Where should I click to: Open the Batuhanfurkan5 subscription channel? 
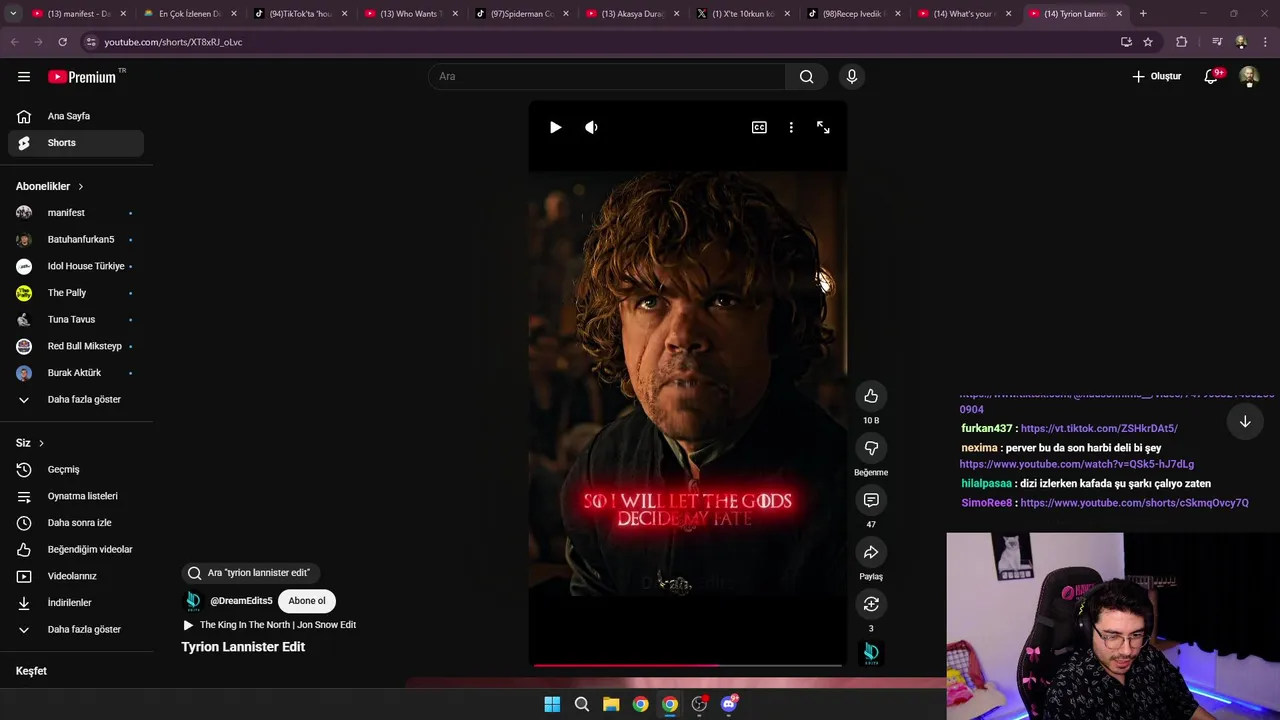pyautogui.click(x=76, y=240)
